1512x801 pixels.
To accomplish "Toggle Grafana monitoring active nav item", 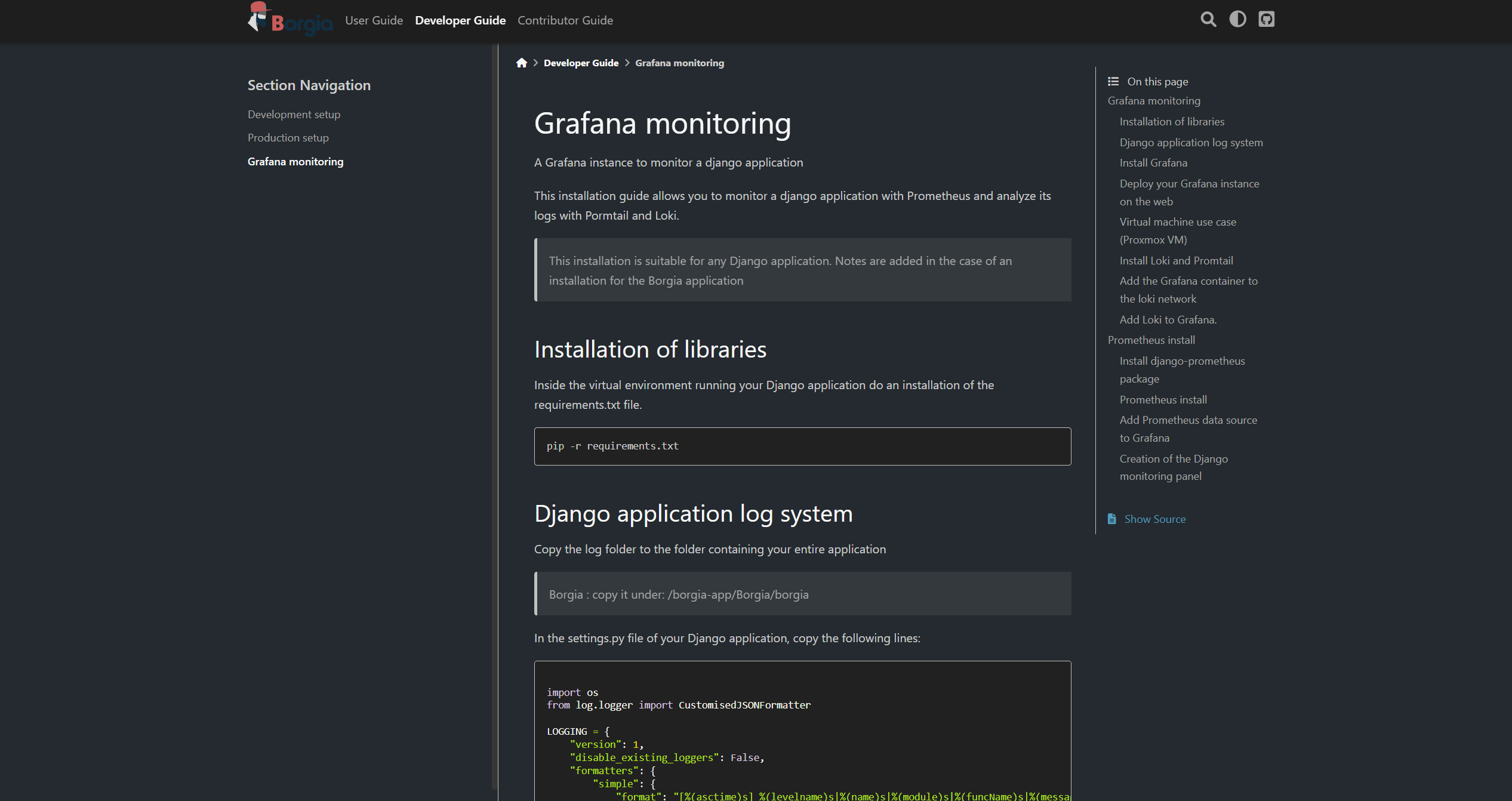I will pyautogui.click(x=296, y=161).
